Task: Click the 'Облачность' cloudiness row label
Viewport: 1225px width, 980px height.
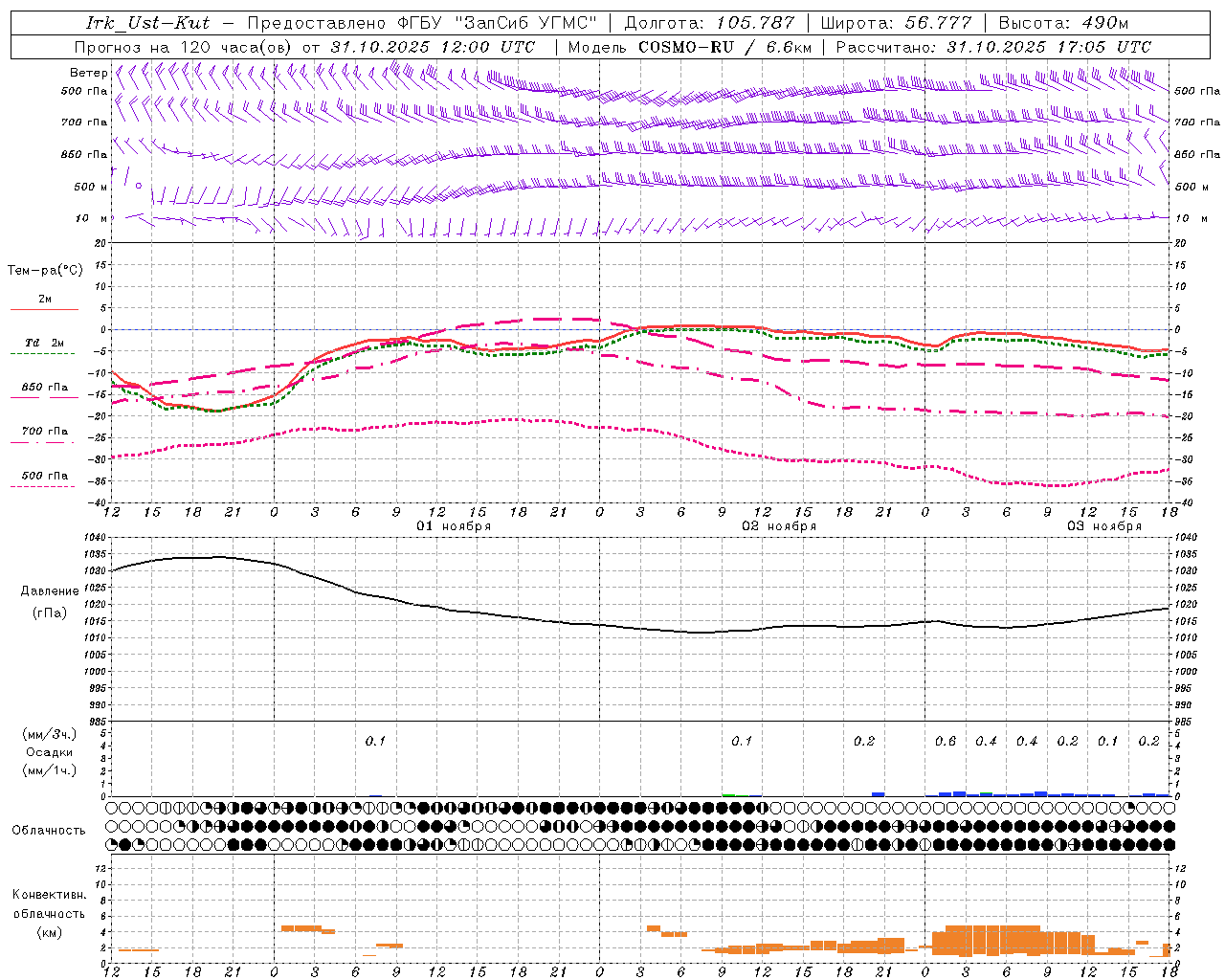Action: coord(49,831)
